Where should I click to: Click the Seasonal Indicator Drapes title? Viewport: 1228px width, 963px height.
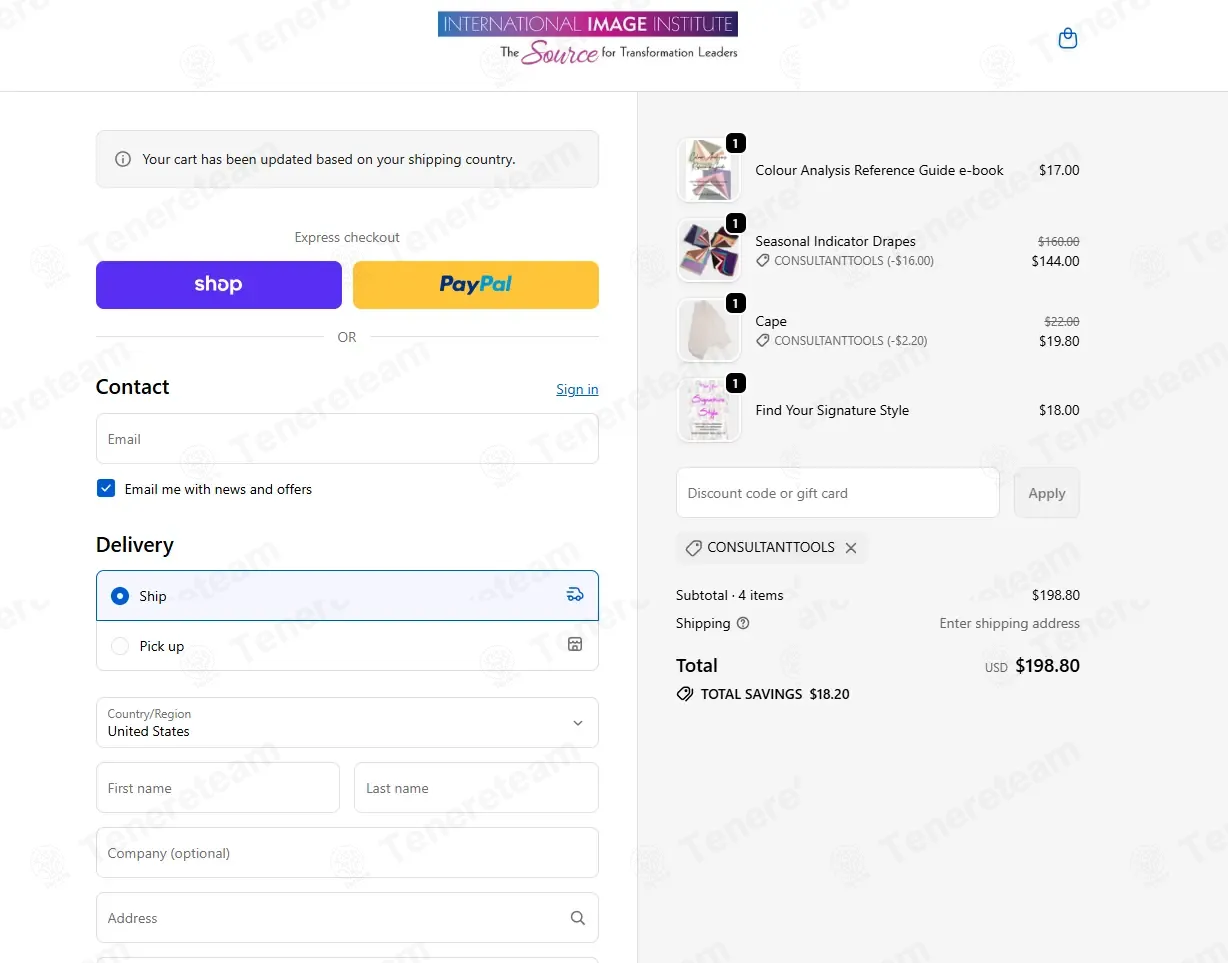(x=835, y=241)
